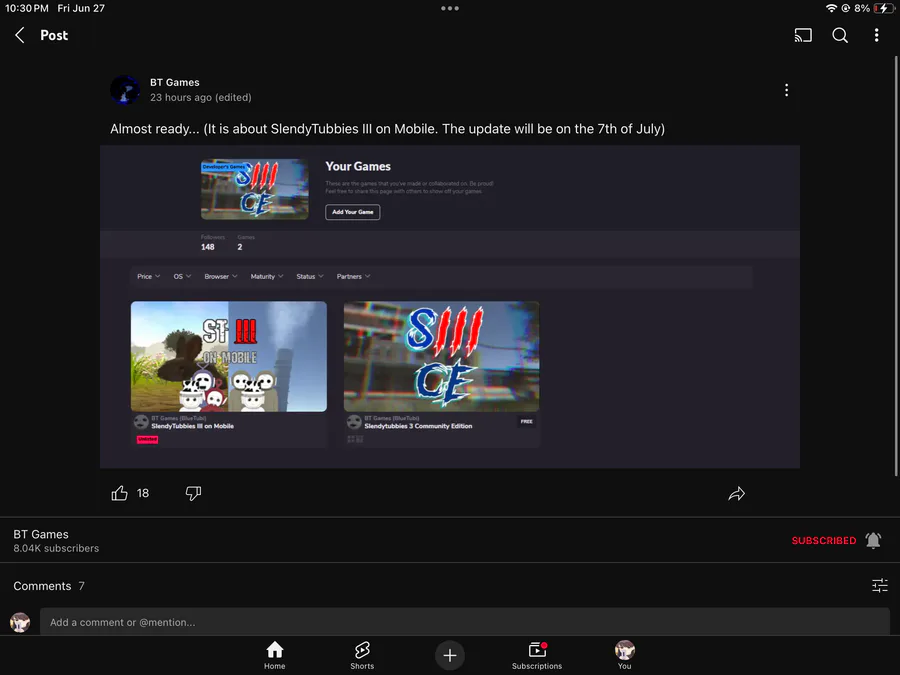The height and width of the screenshot is (675, 900).
Task: Like the post with thumbs up
Action: (x=119, y=494)
